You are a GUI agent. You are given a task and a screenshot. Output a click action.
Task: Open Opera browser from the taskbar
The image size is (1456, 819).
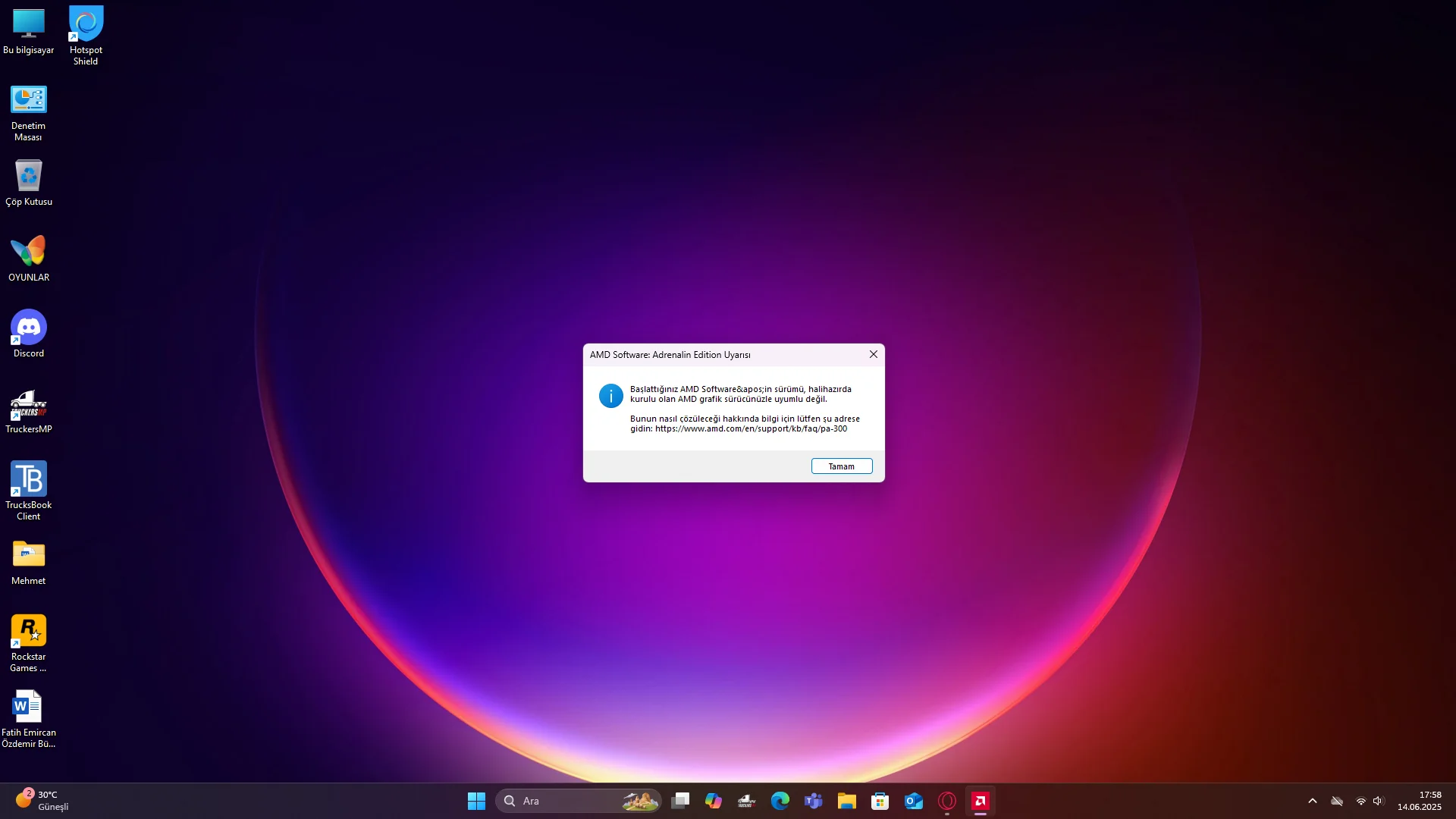click(x=946, y=801)
